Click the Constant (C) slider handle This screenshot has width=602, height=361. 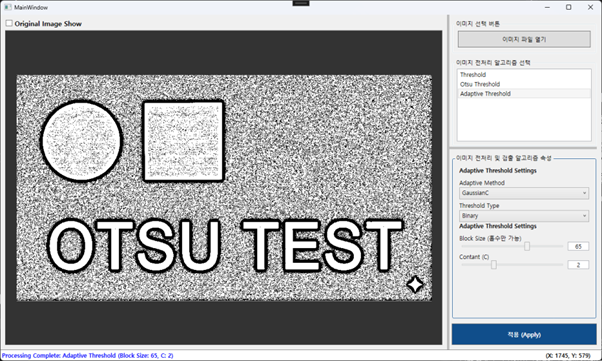click(494, 265)
